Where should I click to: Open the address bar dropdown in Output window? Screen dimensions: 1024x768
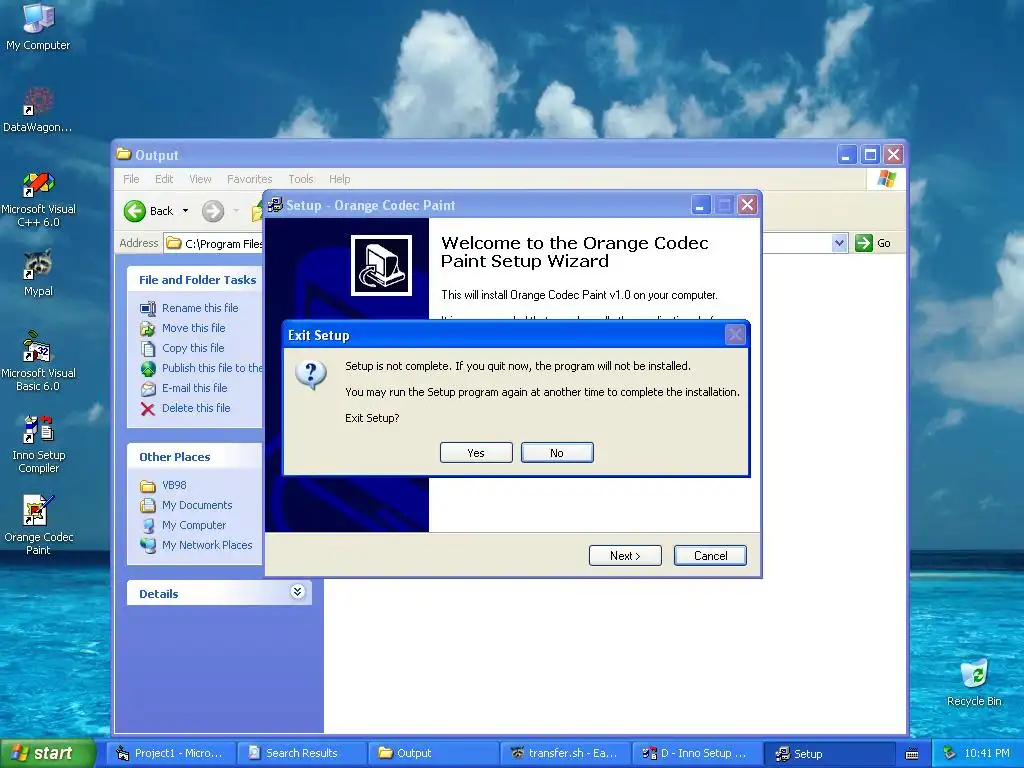click(839, 243)
